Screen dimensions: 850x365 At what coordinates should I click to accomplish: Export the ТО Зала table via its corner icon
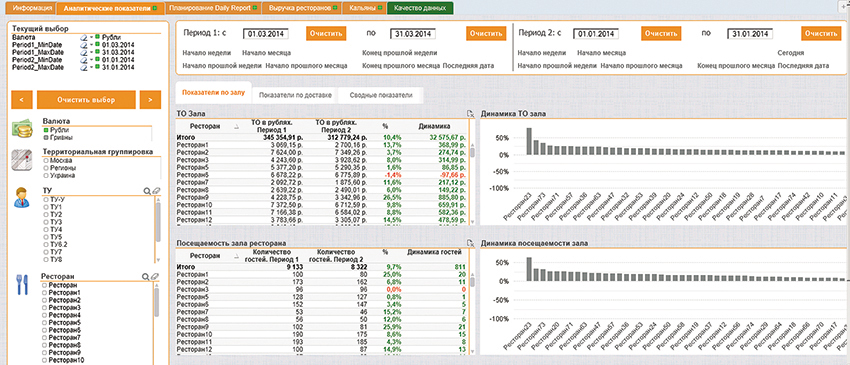pyautogui.click(x=471, y=113)
